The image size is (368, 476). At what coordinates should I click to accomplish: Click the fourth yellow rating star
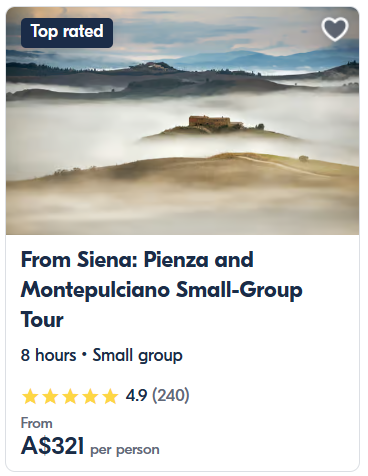click(x=90, y=396)
